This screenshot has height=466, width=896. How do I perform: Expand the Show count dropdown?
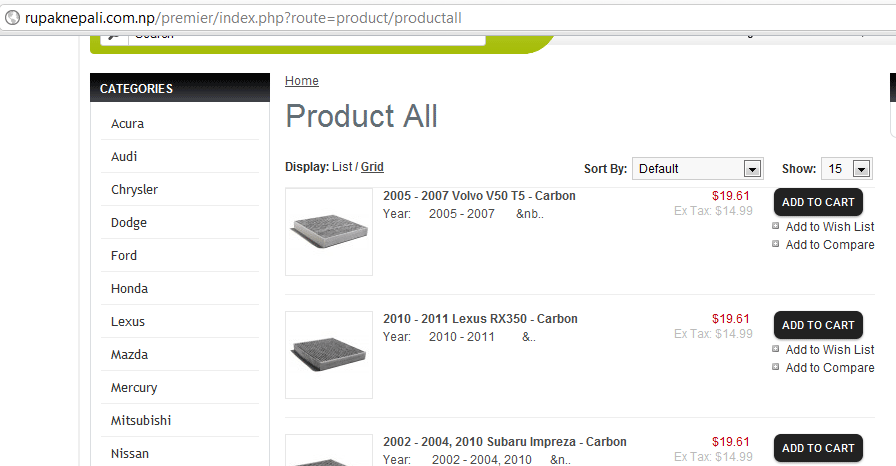846,169
